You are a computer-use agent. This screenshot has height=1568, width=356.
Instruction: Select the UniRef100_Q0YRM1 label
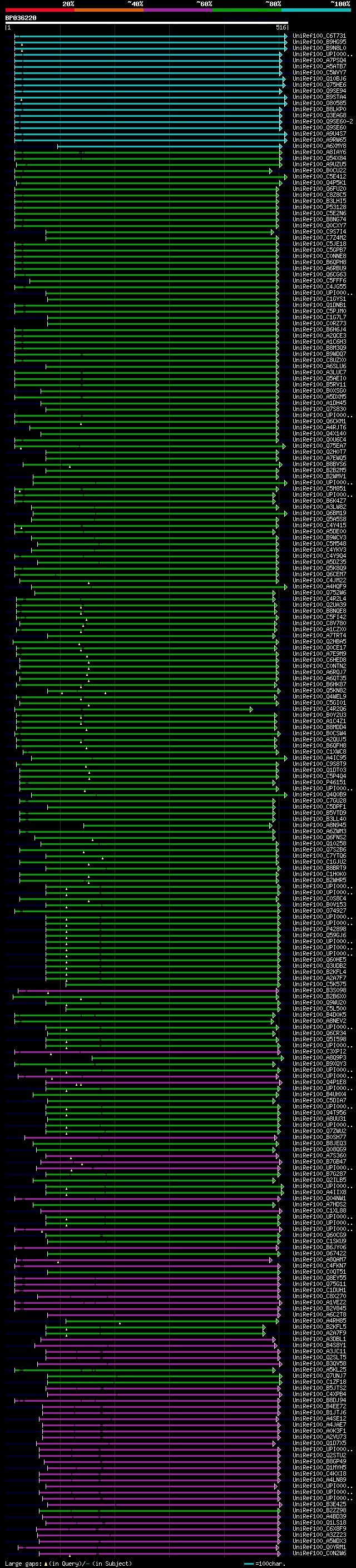pos(319,1547)
